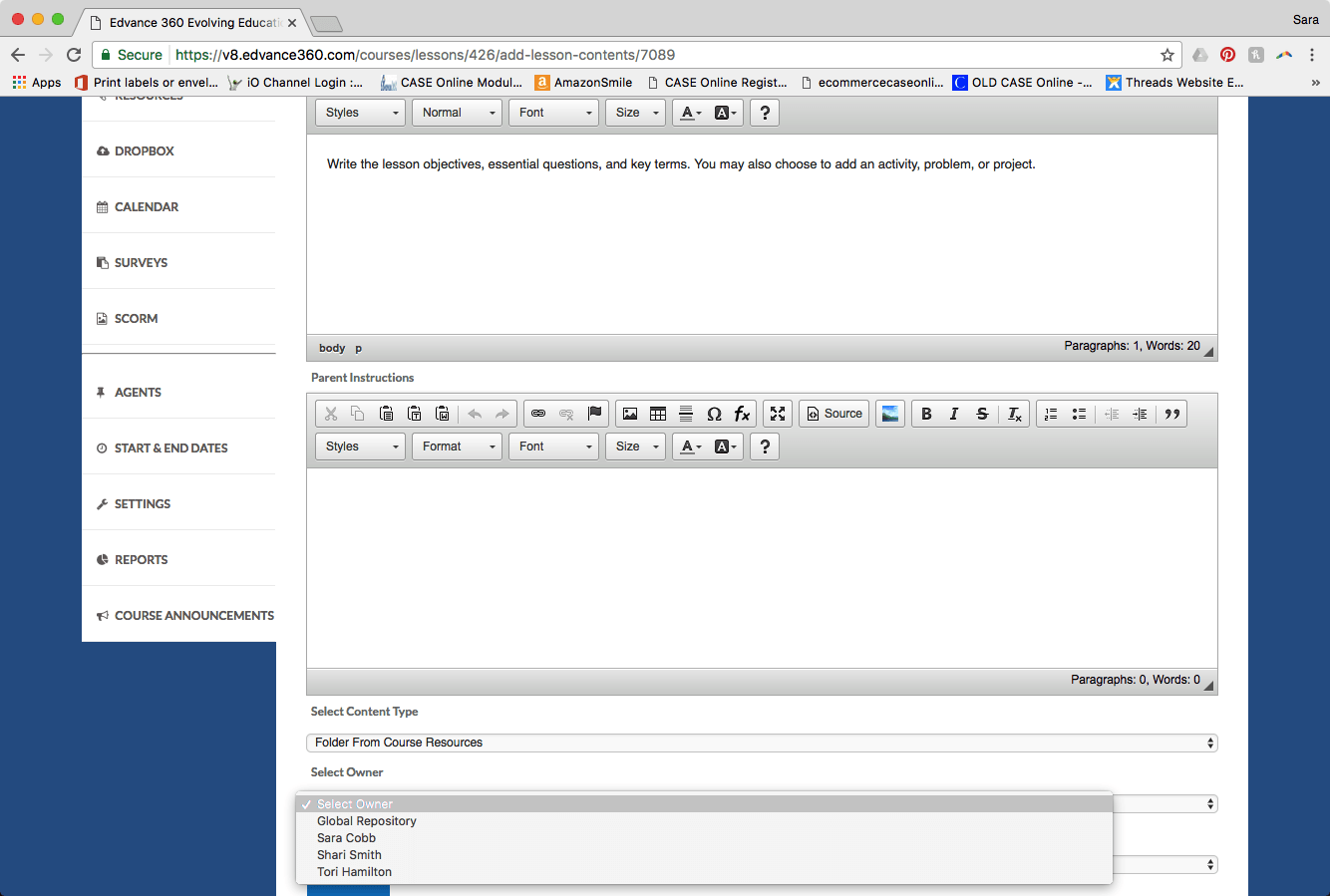
Task: Click the Insert Image icon in editor toolbar
Action: pos(630,414)
